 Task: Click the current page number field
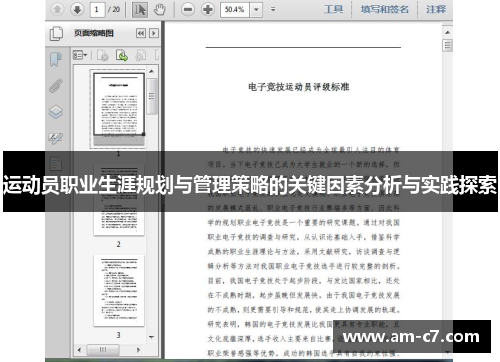click(x=97, y=9)
